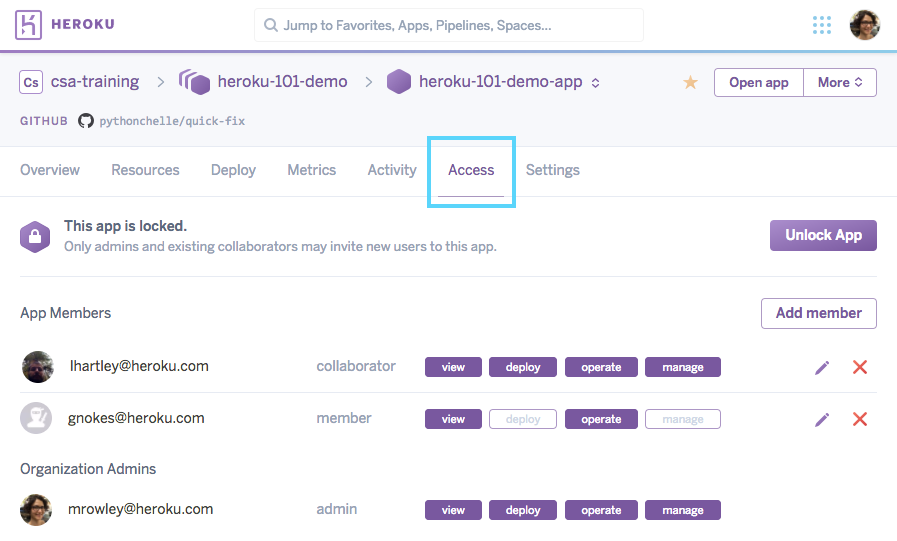This screenshot has width=897, height=541.
Task: Toggle operate permission for gnokes@heroku.com
Action: point(601,419)
